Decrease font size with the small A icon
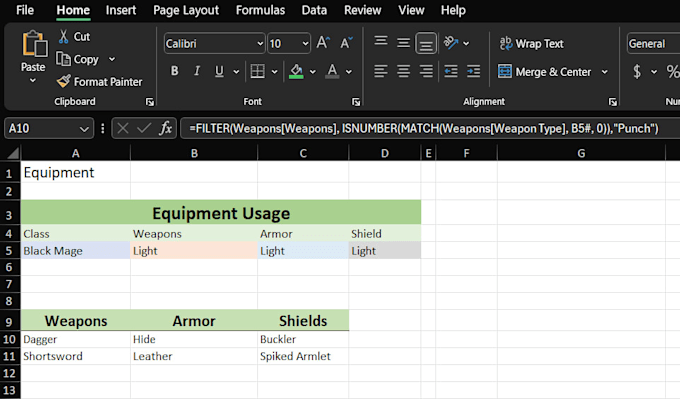 [x=346, y=43]
